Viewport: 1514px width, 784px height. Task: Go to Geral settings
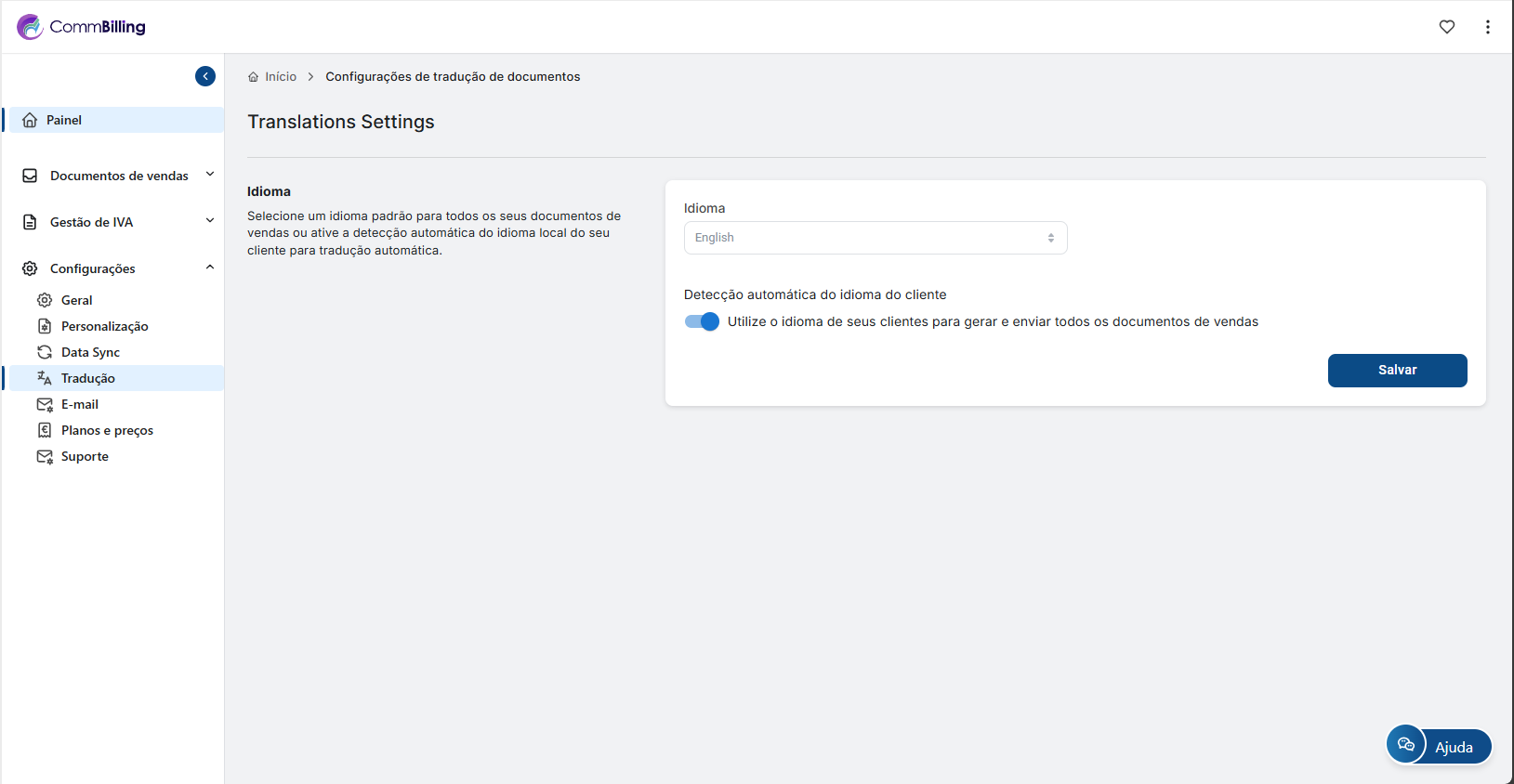pyautogui.click(x=76, y=300)
